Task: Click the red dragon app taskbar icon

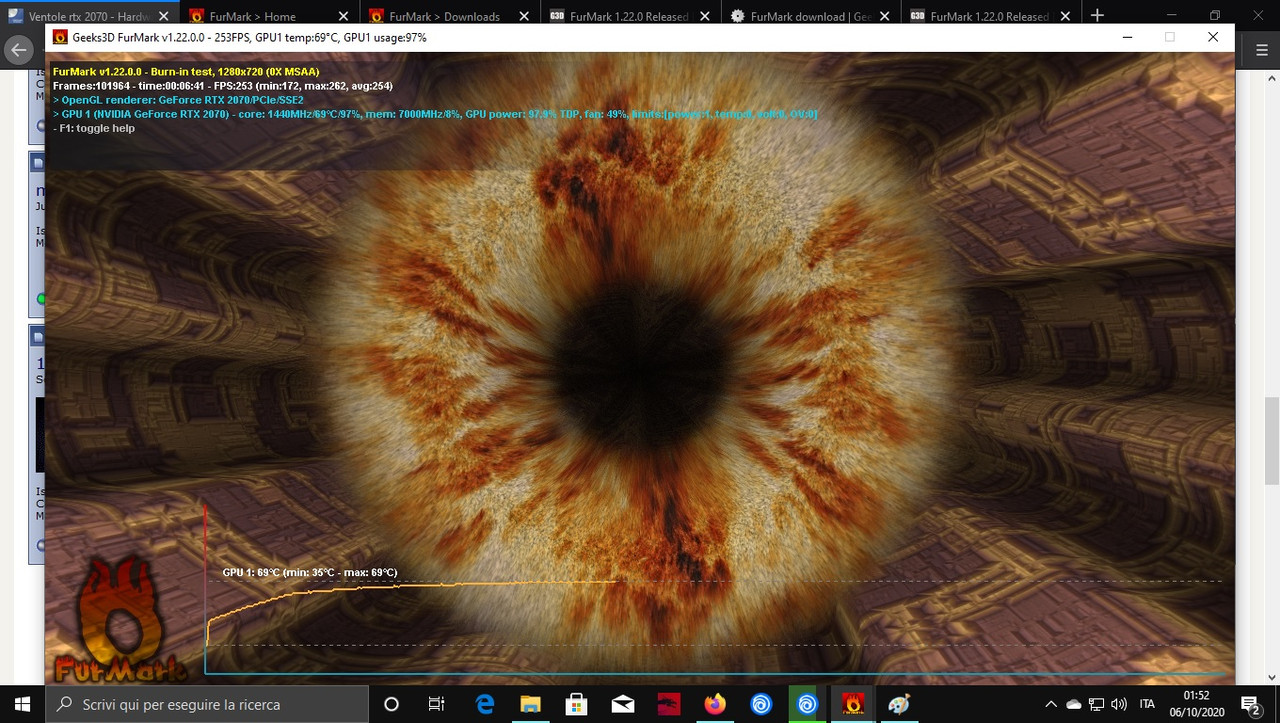Action: pos(669,704)
